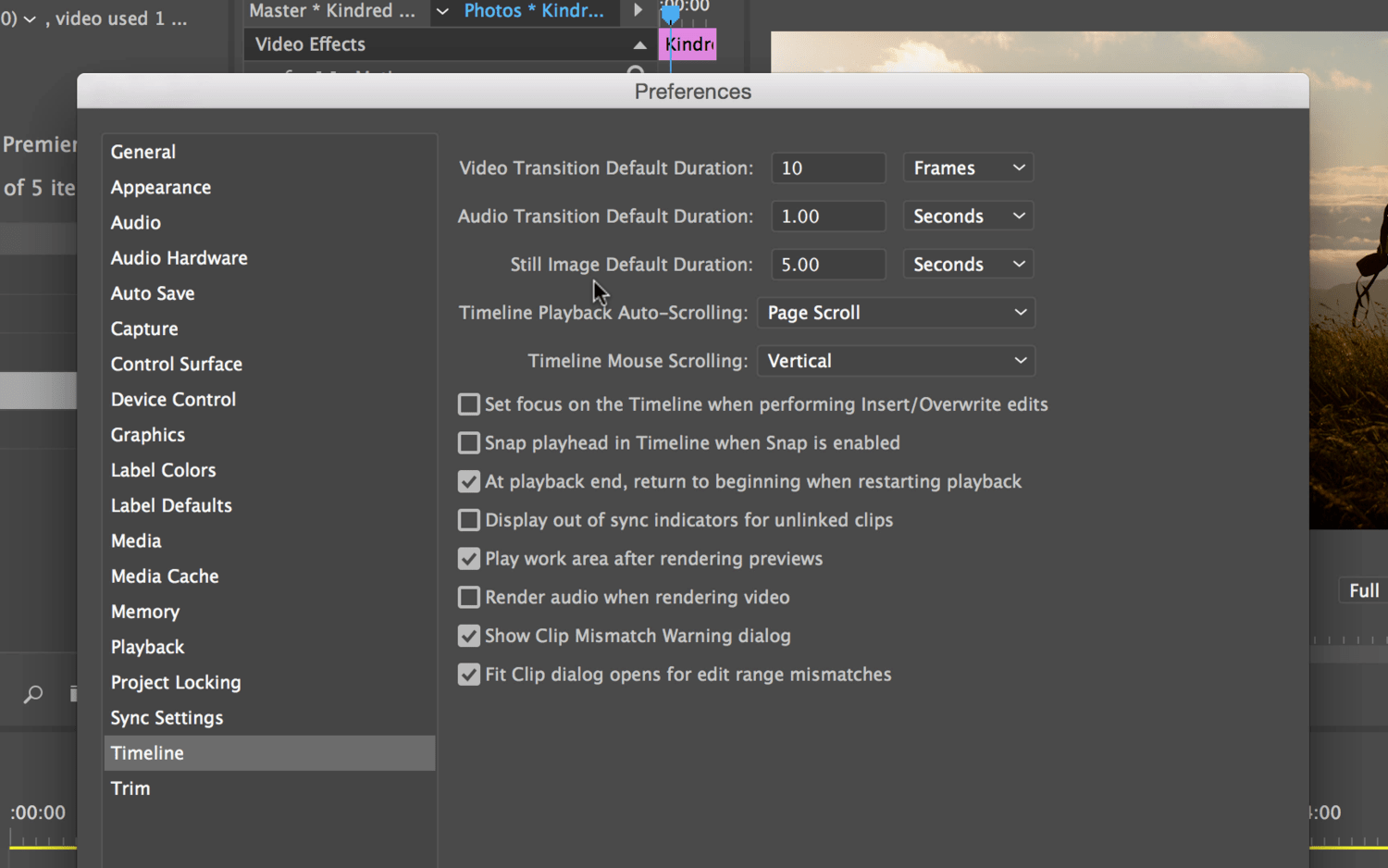Collapse Video Effects section triangle
The width and height of the screenshot is (1388, 868).
coord(639,44)
